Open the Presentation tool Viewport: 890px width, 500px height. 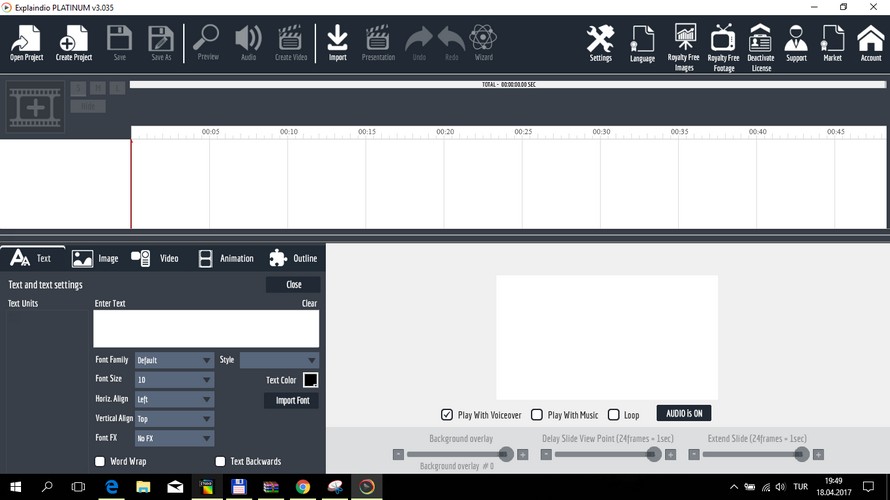pos(378,43)
